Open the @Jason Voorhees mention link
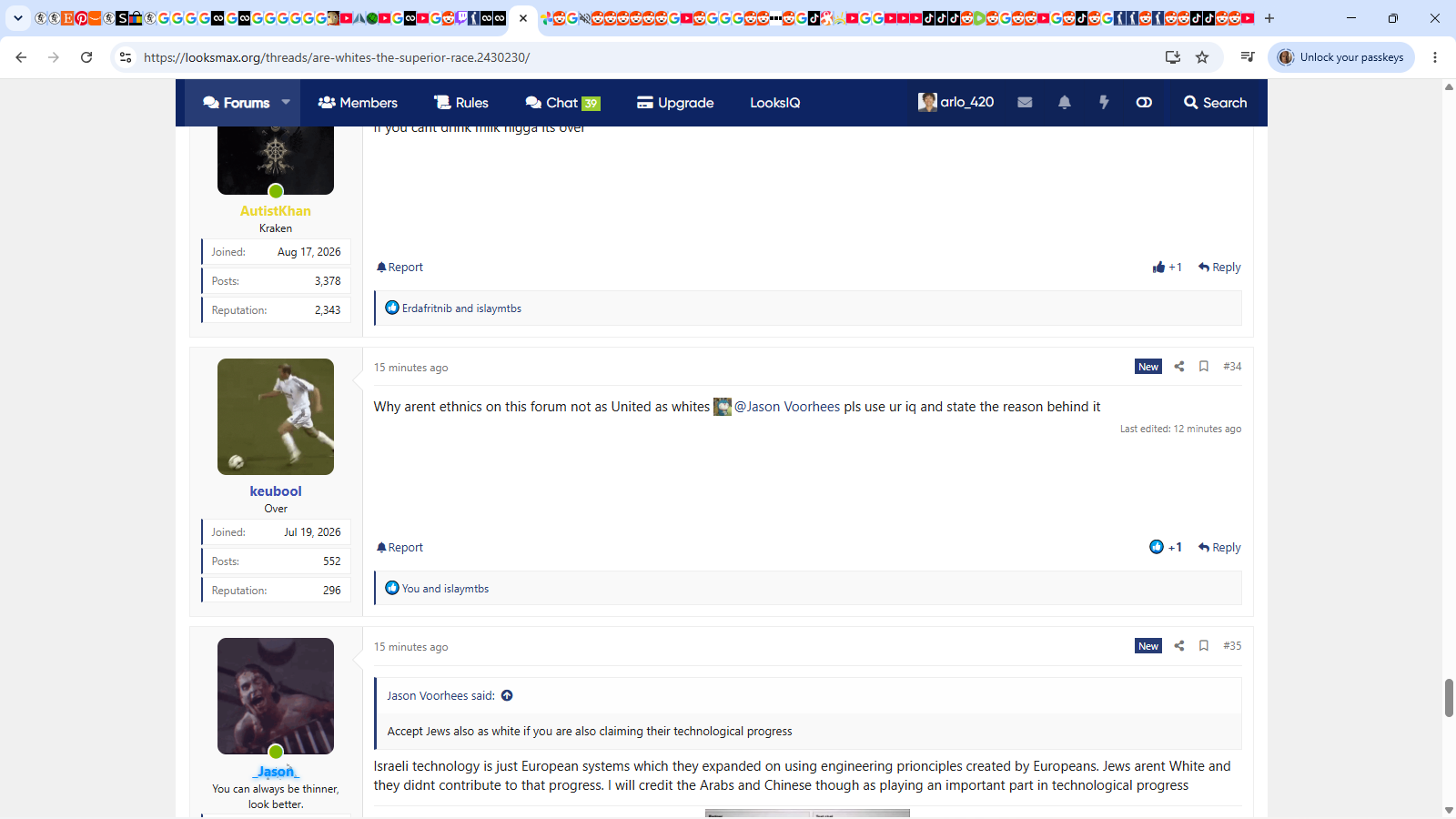 (786, 407)
